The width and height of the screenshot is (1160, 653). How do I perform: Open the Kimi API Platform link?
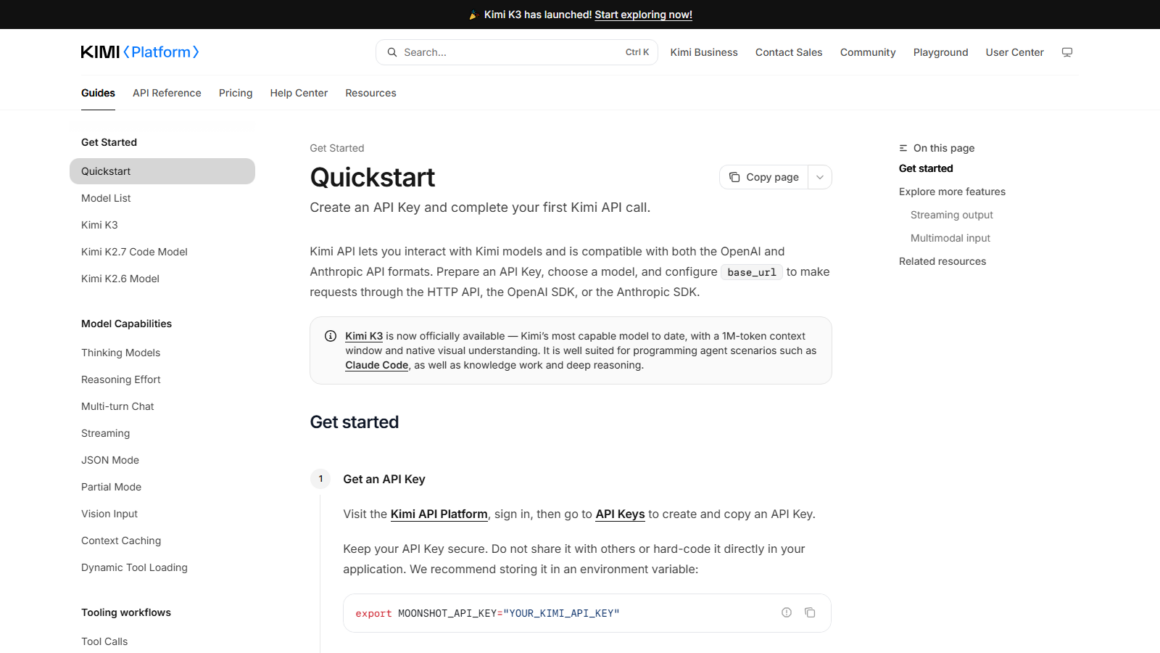[439, 514]
